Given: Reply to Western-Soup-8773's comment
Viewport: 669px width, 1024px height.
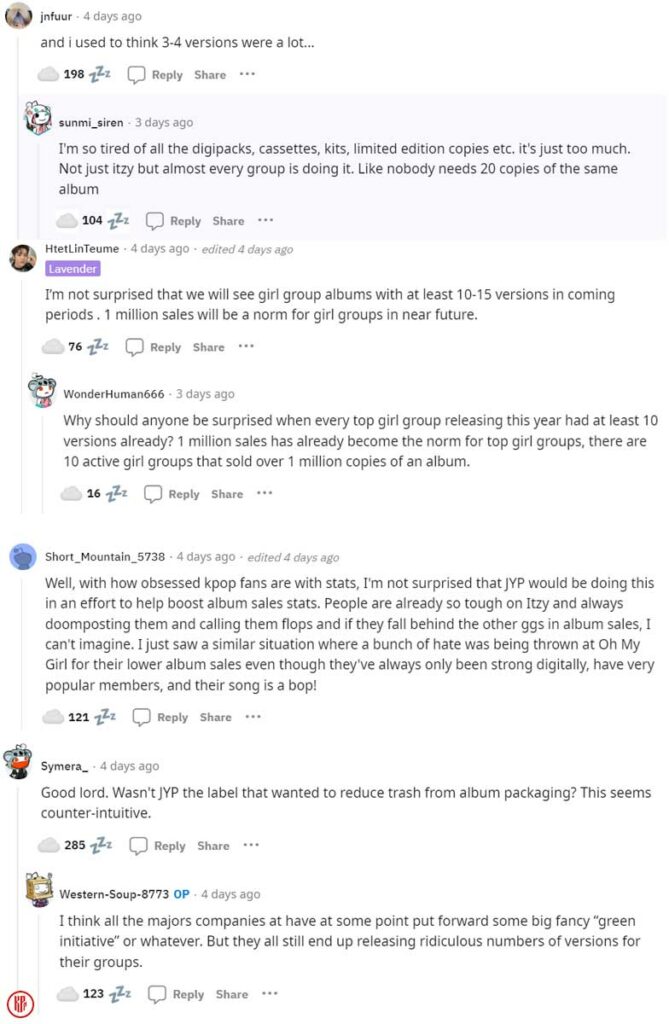Looking at the screenshot, I should (x=177, y=994).
